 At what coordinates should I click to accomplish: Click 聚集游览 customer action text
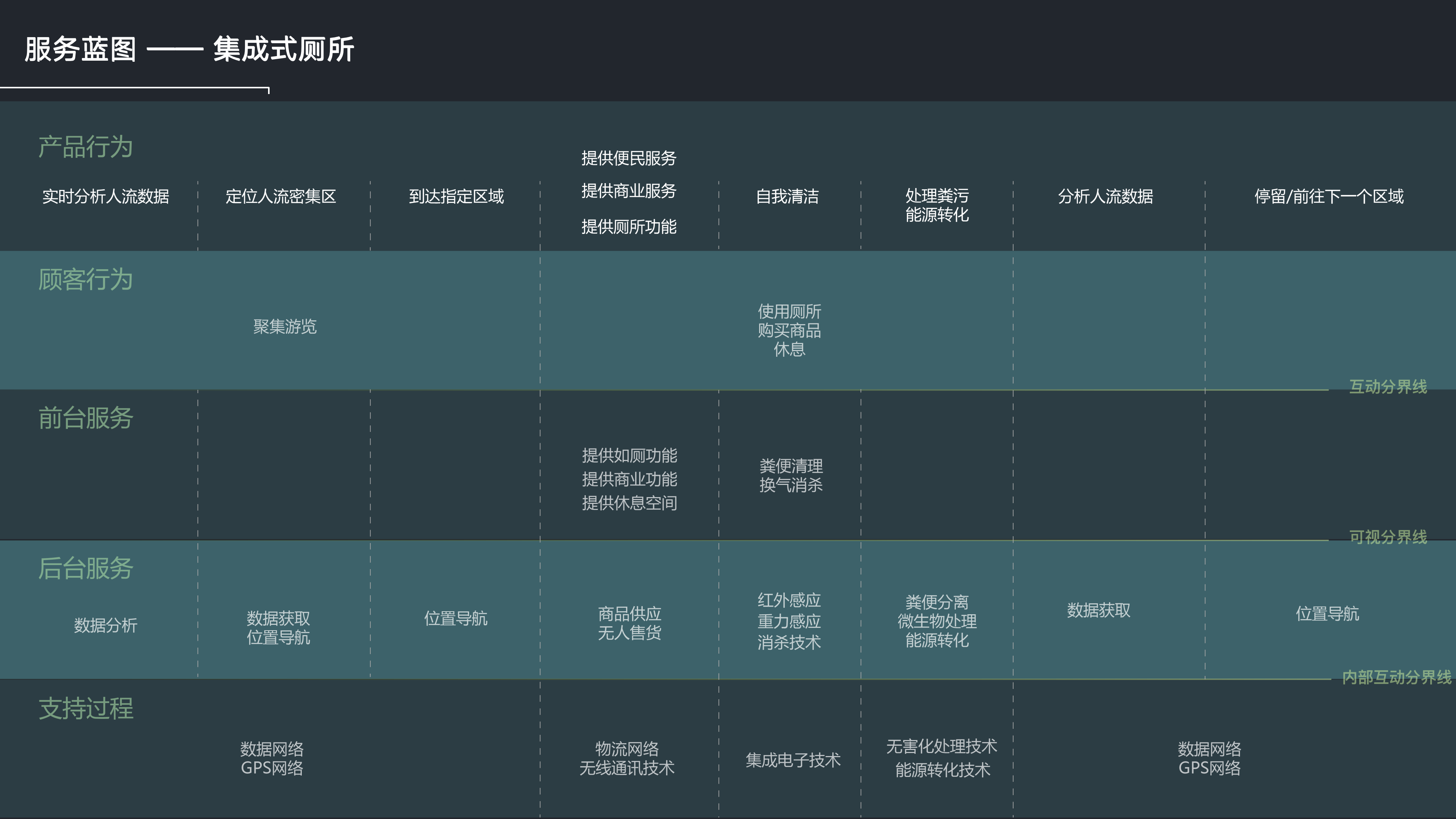pos(285,327)
